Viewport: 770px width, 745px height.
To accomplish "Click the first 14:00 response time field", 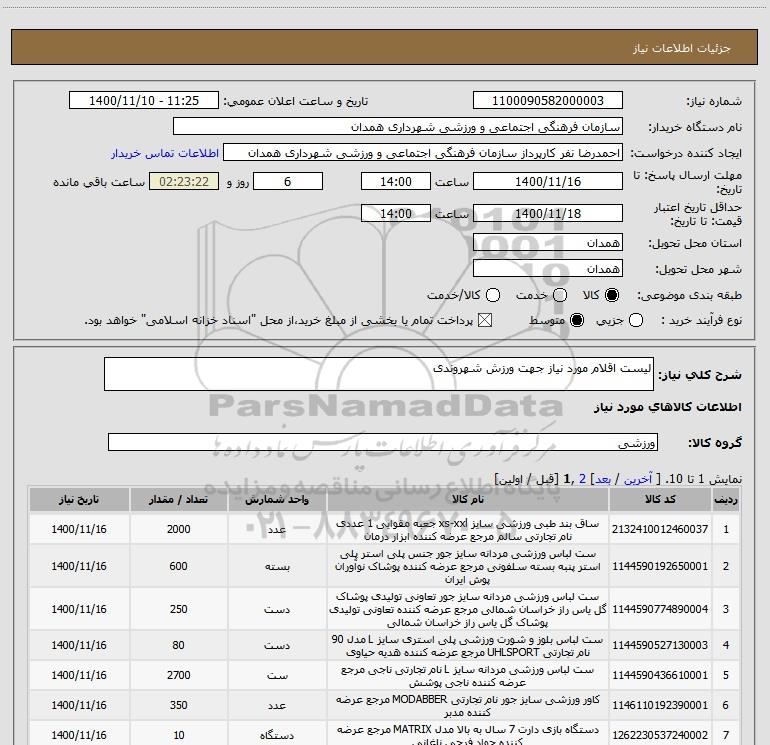I will point(396,181).
